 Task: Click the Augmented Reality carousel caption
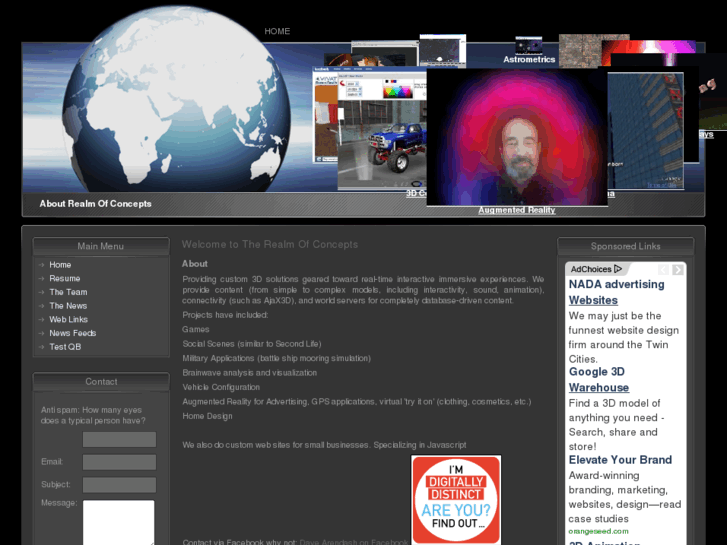517,210
